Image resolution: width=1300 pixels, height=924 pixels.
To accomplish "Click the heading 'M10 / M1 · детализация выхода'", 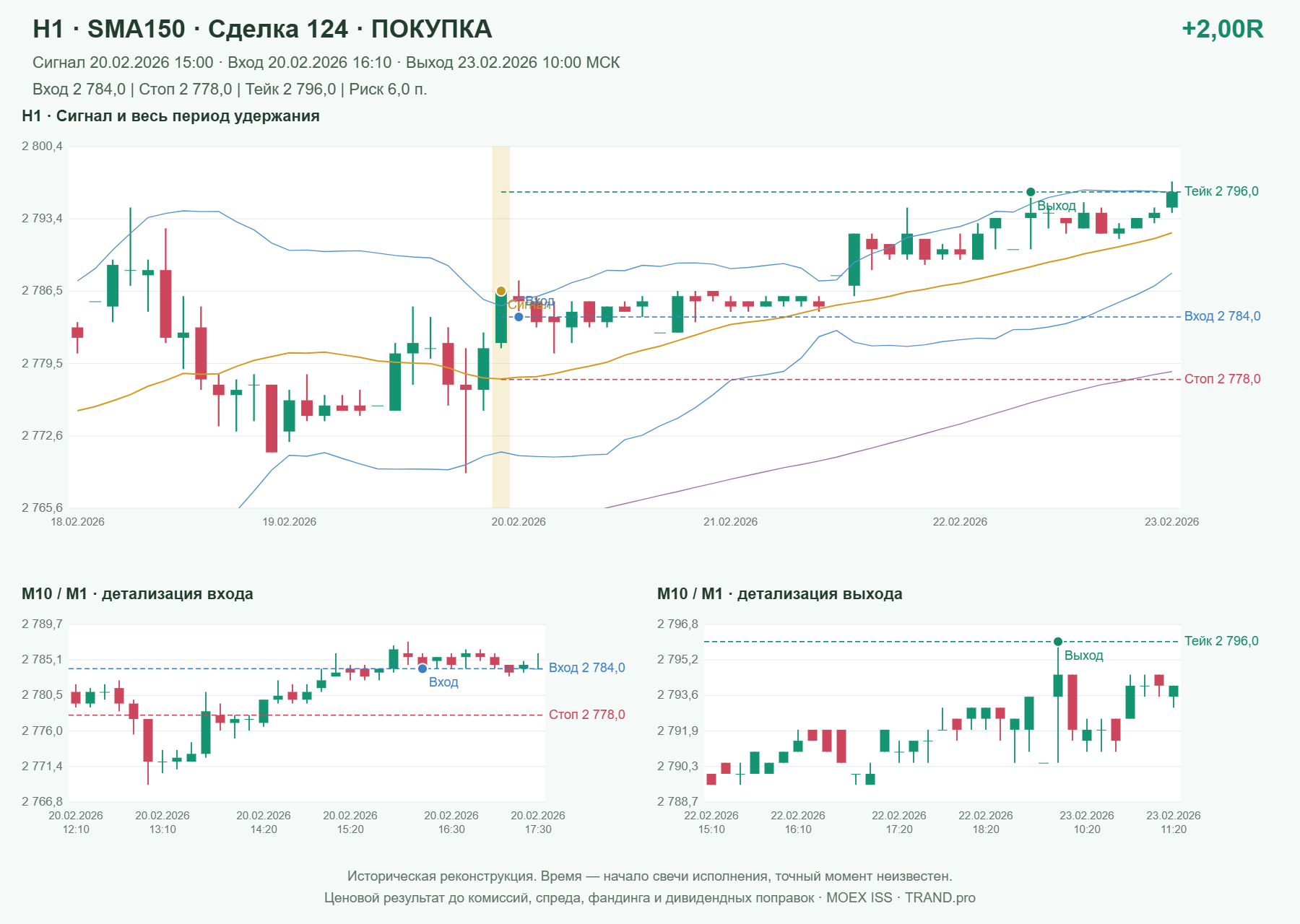I will click(x=779, y=594).
